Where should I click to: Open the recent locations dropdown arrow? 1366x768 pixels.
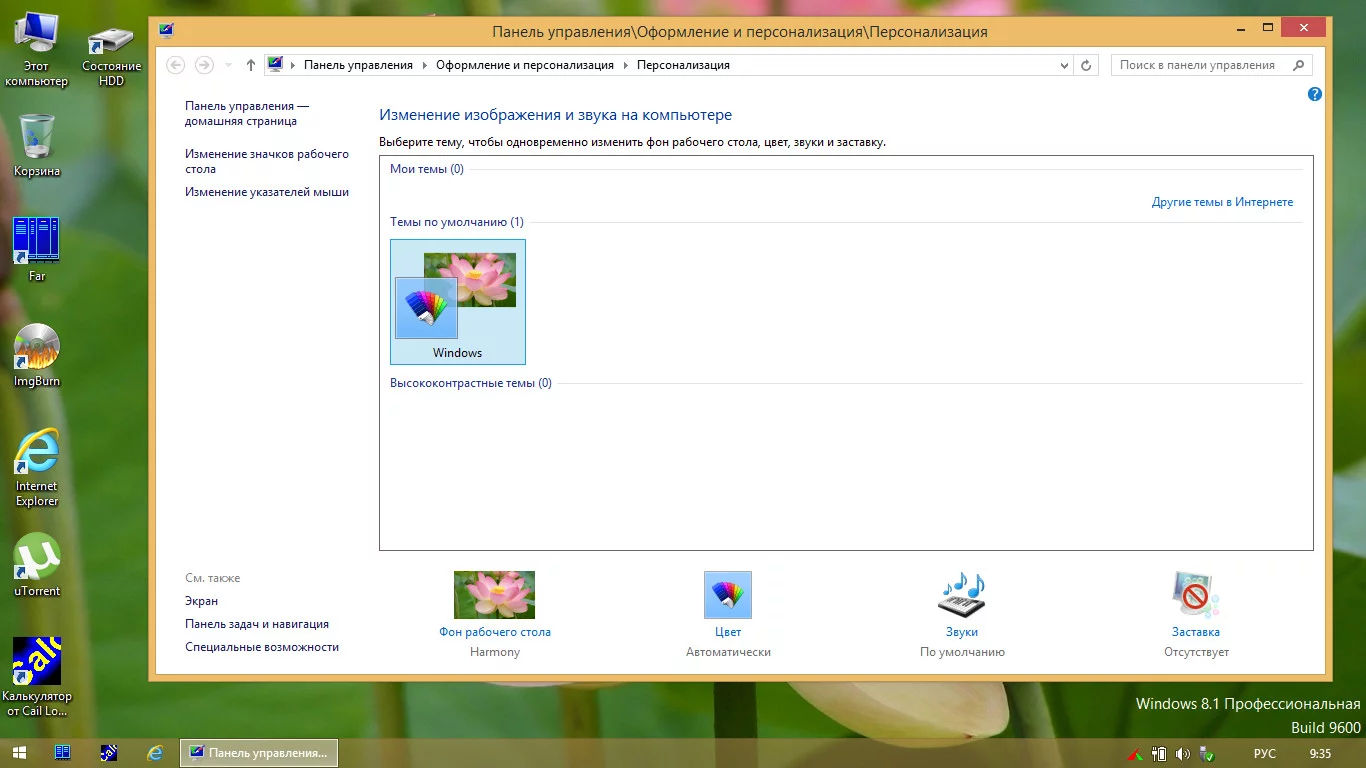tap(228, 65)
